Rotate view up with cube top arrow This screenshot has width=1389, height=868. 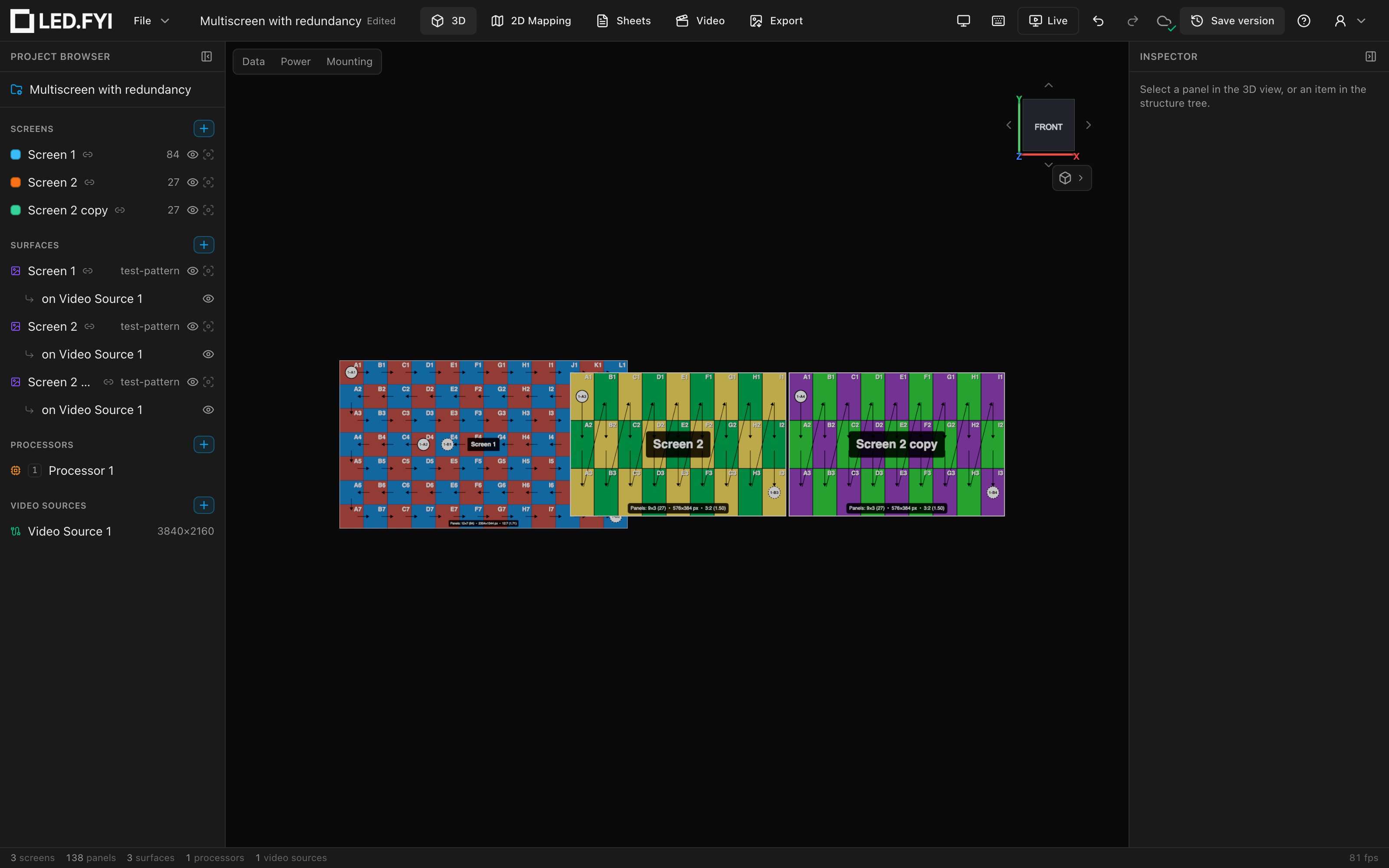[1048, 85]
